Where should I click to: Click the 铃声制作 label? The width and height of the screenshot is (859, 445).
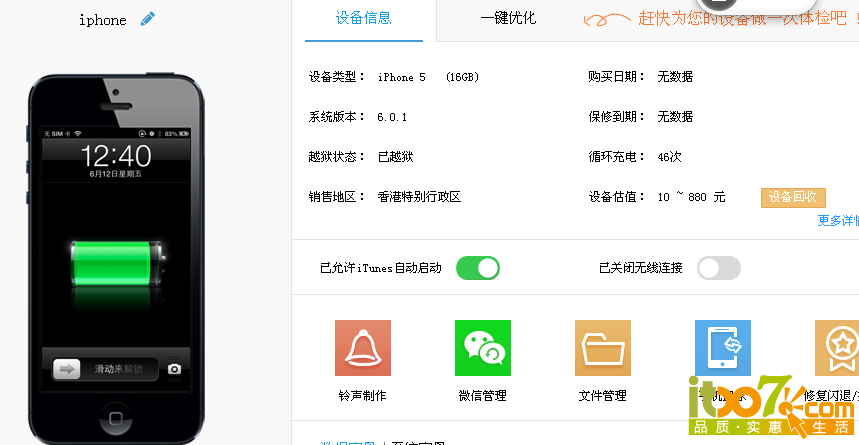pyautogui.click(x=363, y=395)
